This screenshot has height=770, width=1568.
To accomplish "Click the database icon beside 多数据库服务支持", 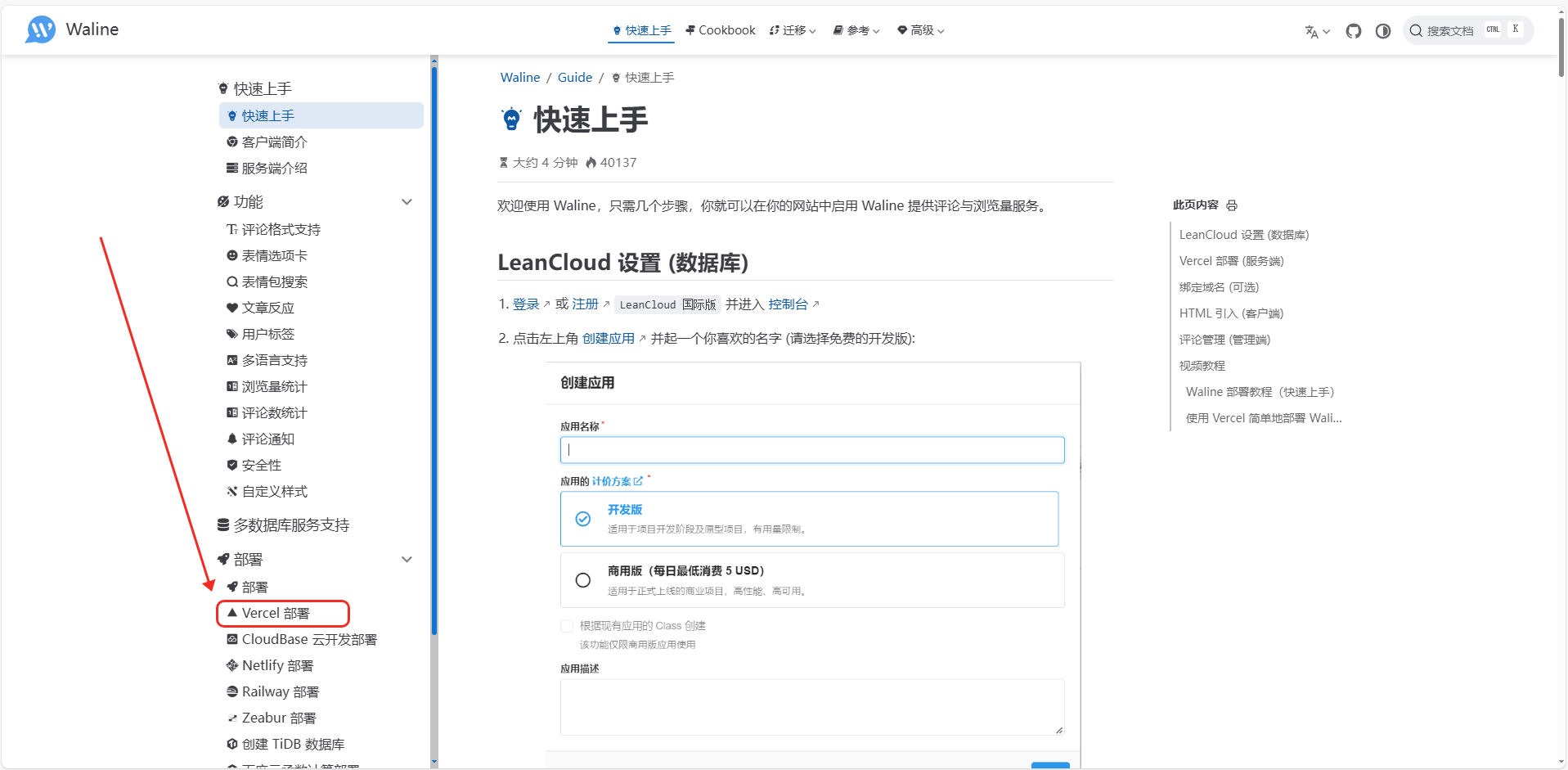I will [x=223, y=525].
